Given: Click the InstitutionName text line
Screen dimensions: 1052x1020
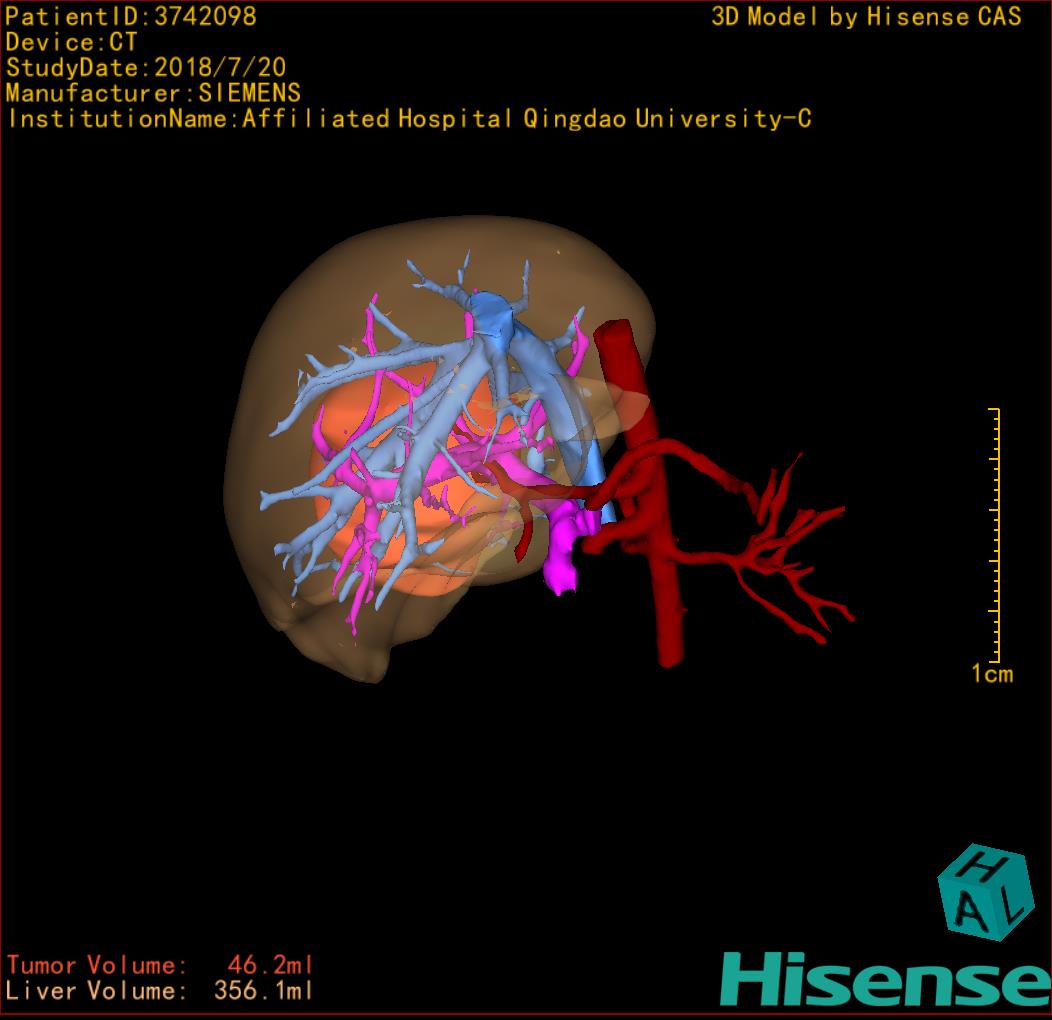Looking at the screenshot, I should pos(408,119).
